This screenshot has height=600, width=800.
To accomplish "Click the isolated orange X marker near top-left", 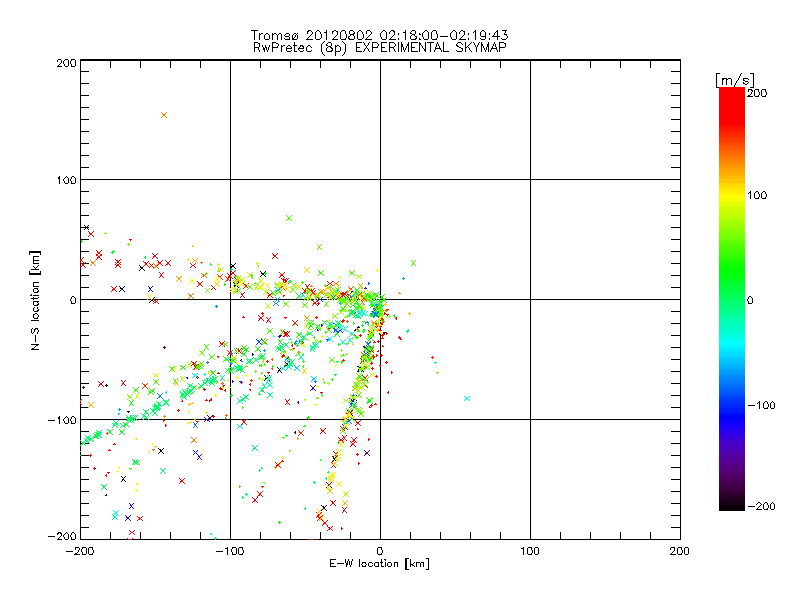I will point(164,115).
